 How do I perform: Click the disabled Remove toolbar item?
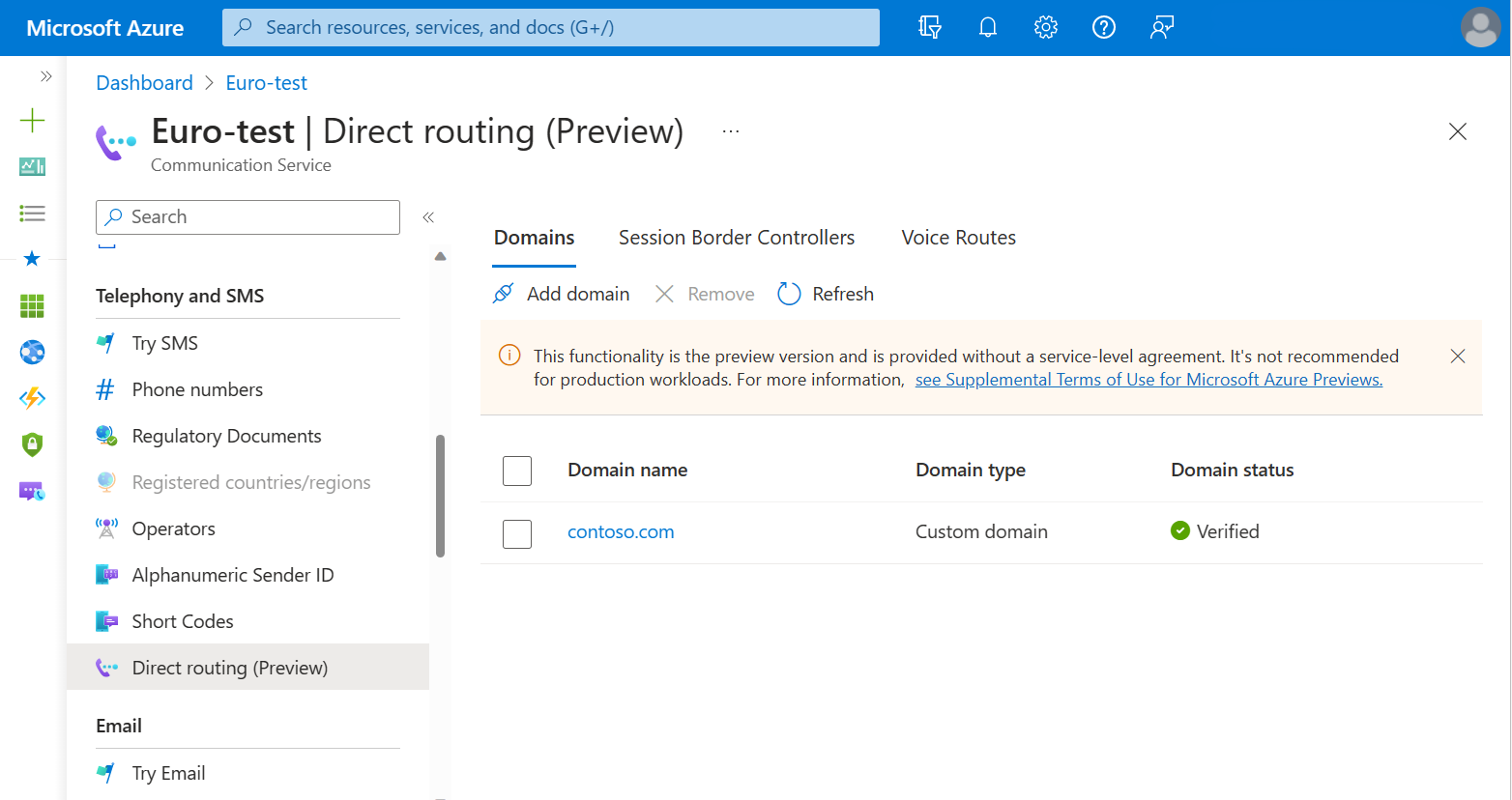pos(705,294)
